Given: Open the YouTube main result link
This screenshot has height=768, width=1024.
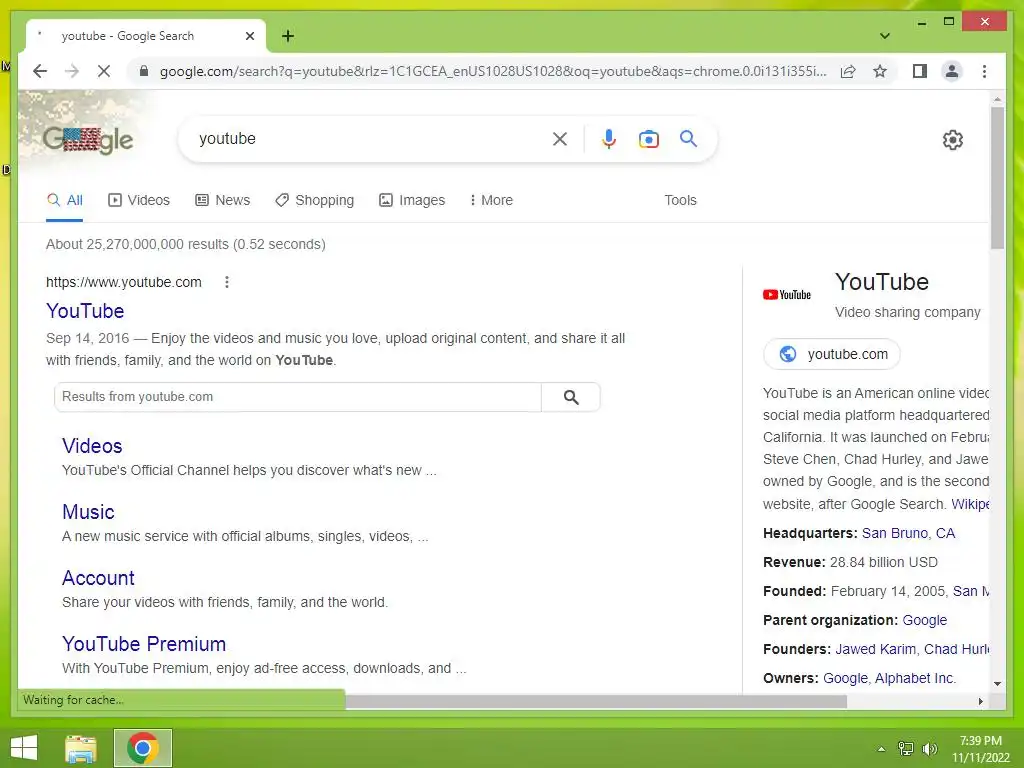Looking at the screenshot, I should tap(85, 311).
